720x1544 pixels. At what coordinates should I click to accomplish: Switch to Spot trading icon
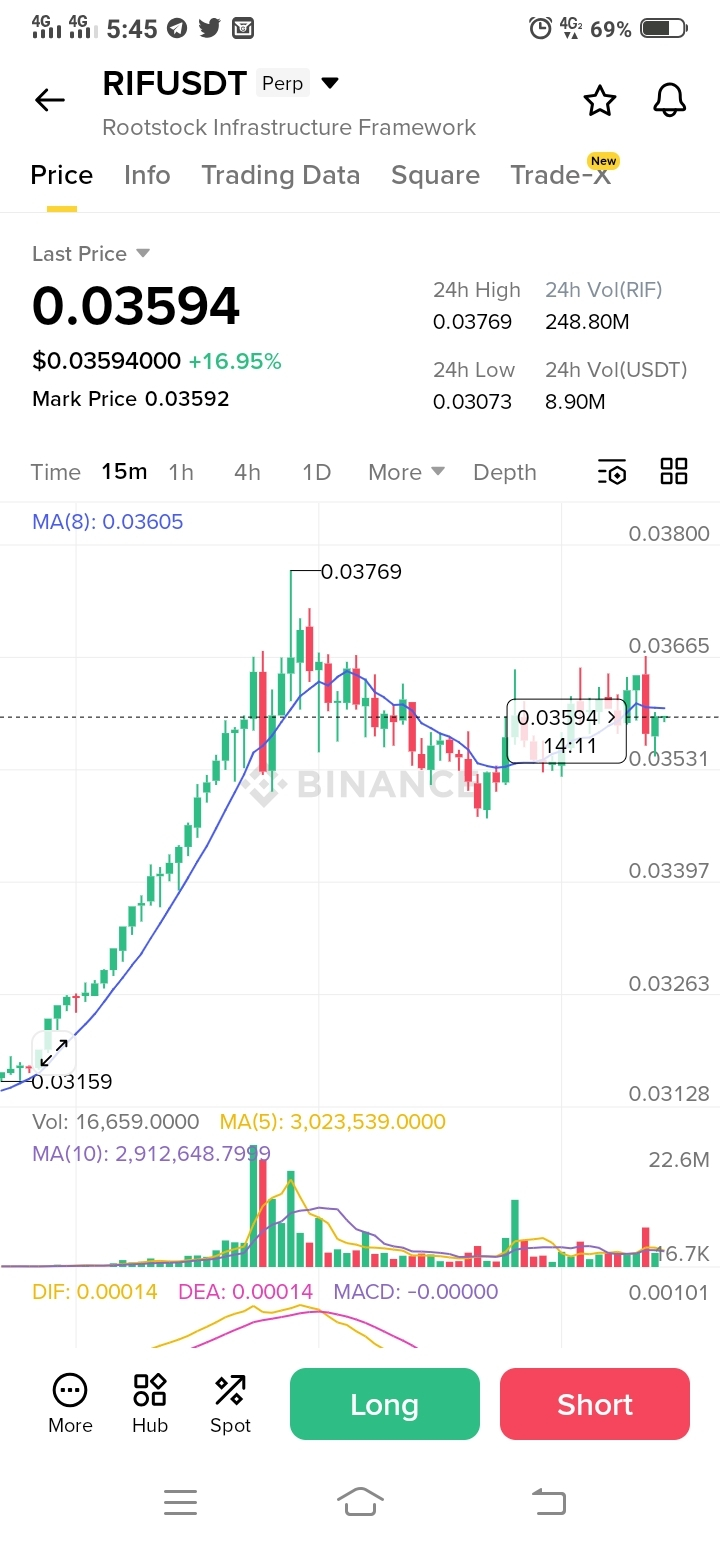(x=230, y=1403)
